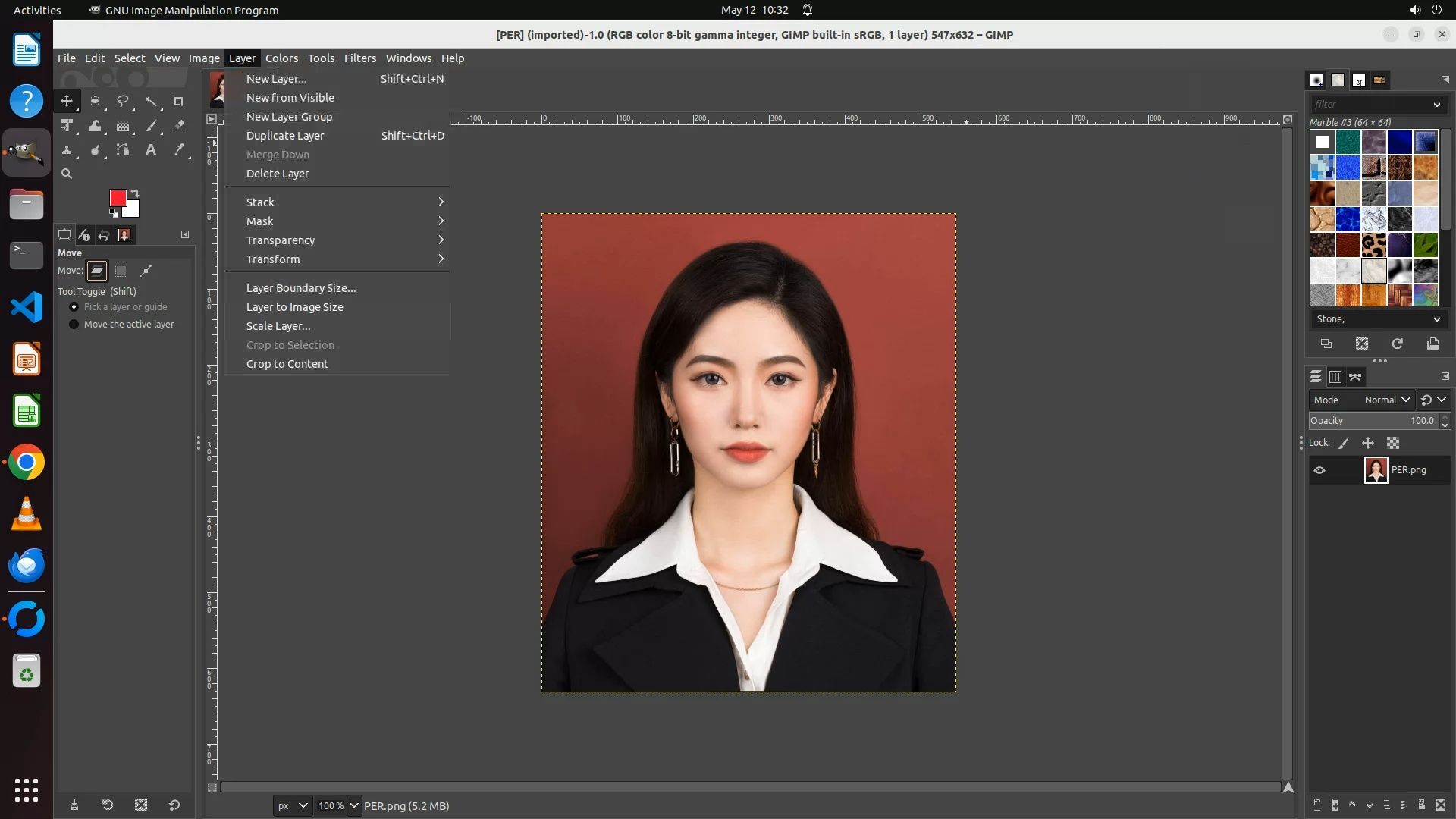Select the Zoom magnifier tool
The width and height of the screenshot is (1456, 819).
[67, 174]
